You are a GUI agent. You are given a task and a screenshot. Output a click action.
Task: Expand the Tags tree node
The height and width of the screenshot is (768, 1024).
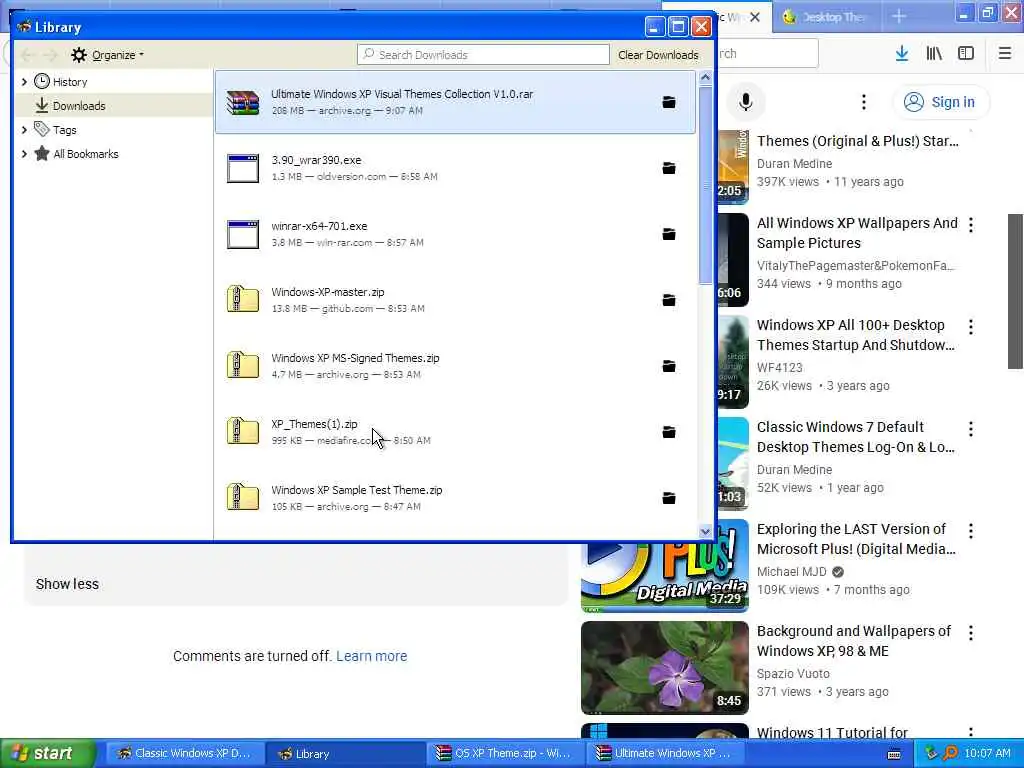(x=24, y=130)
